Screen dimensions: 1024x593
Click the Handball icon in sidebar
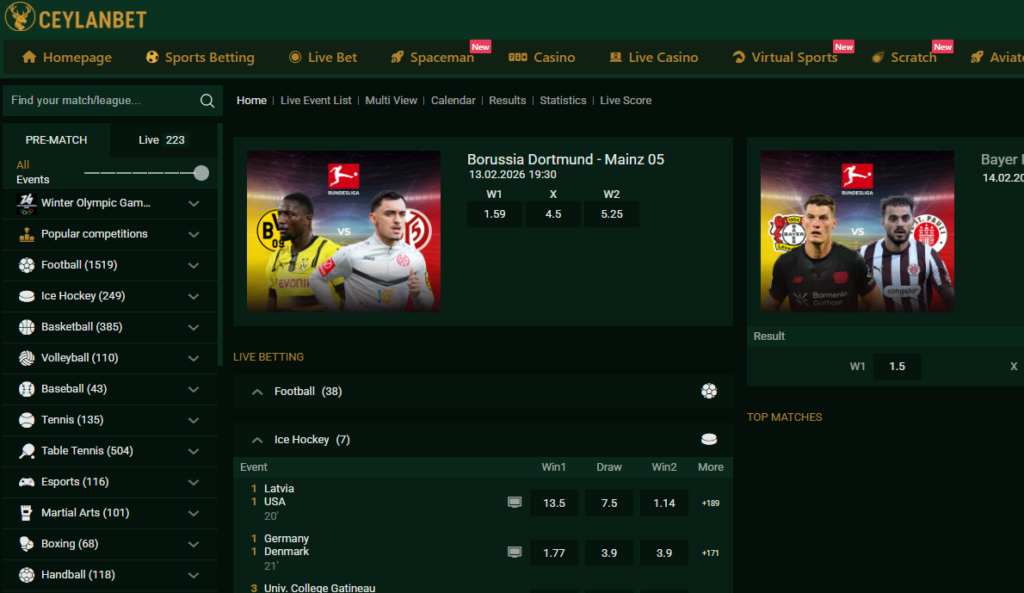pyautogui.click(x=26, y=575)
